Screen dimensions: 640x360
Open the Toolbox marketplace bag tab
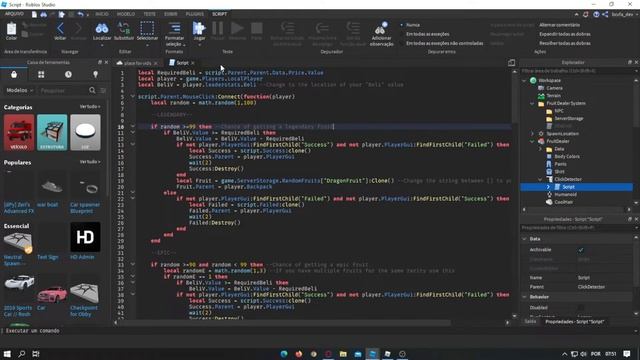[14, 75]
